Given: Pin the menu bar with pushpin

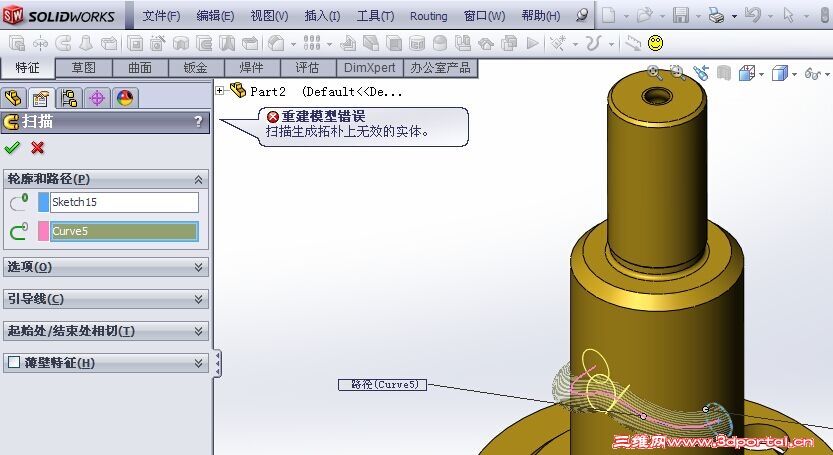Looking at the screenshot, I should [582, 15].
